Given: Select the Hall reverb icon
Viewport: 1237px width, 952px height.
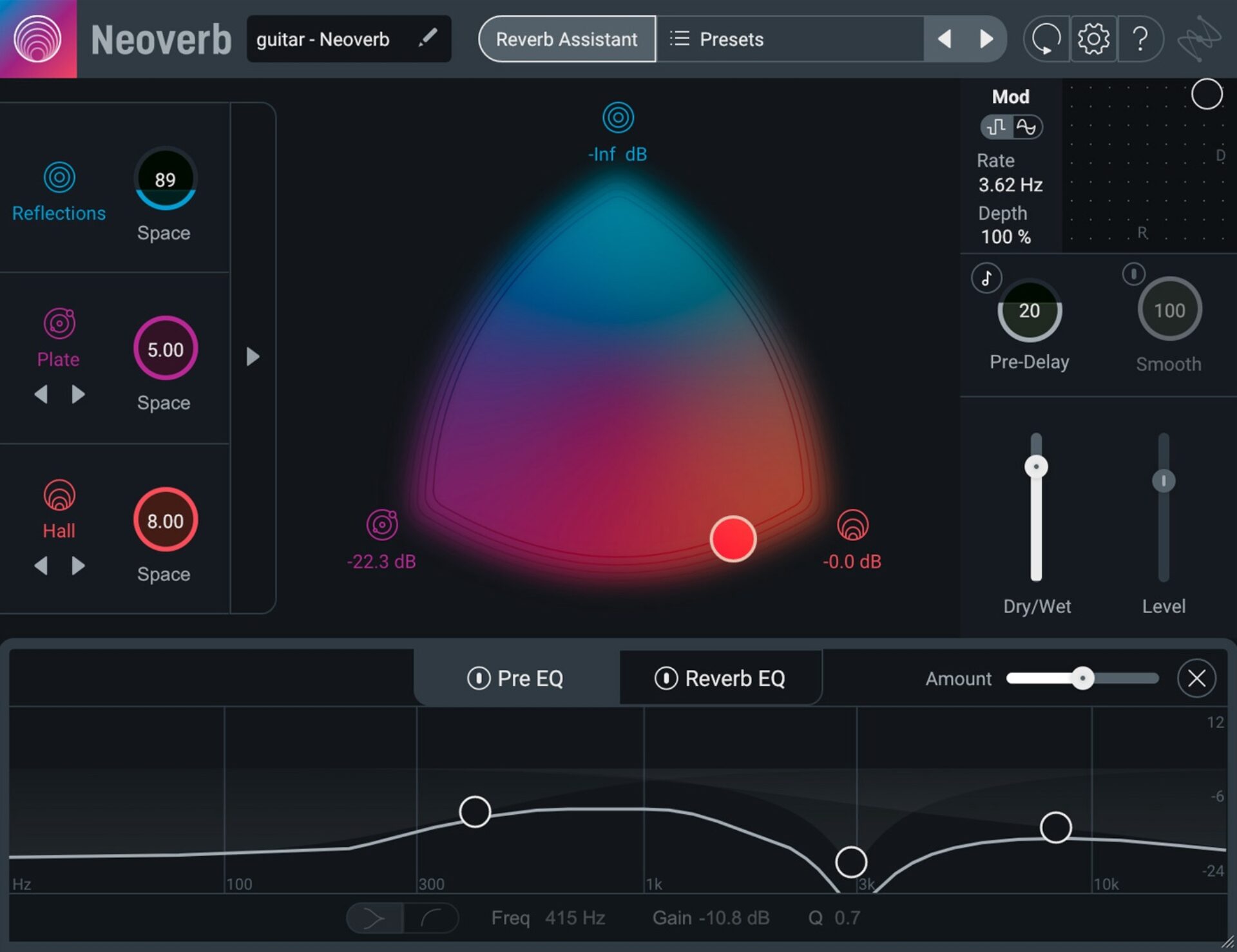Looking at the screenshot, I should click(59, 495).
